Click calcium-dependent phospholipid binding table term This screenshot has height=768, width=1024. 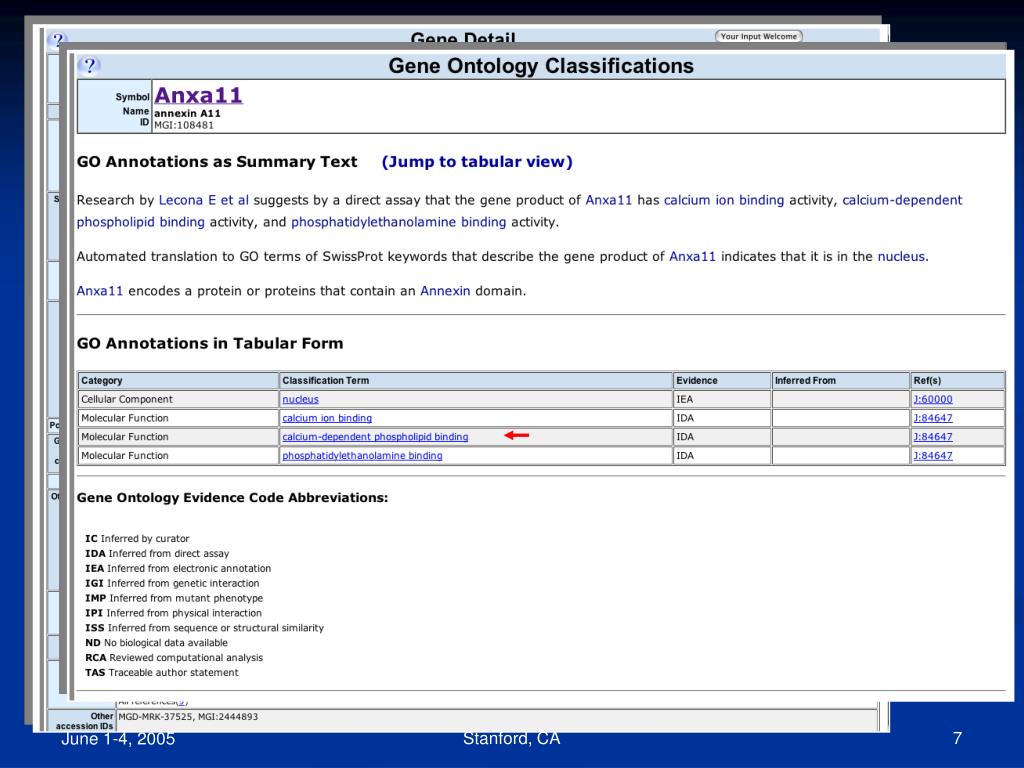point(375,437)
